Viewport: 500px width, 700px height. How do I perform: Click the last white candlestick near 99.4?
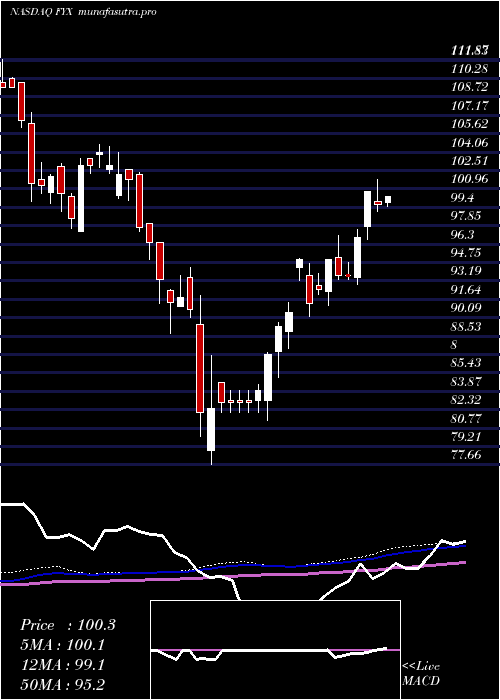(388, 200)
